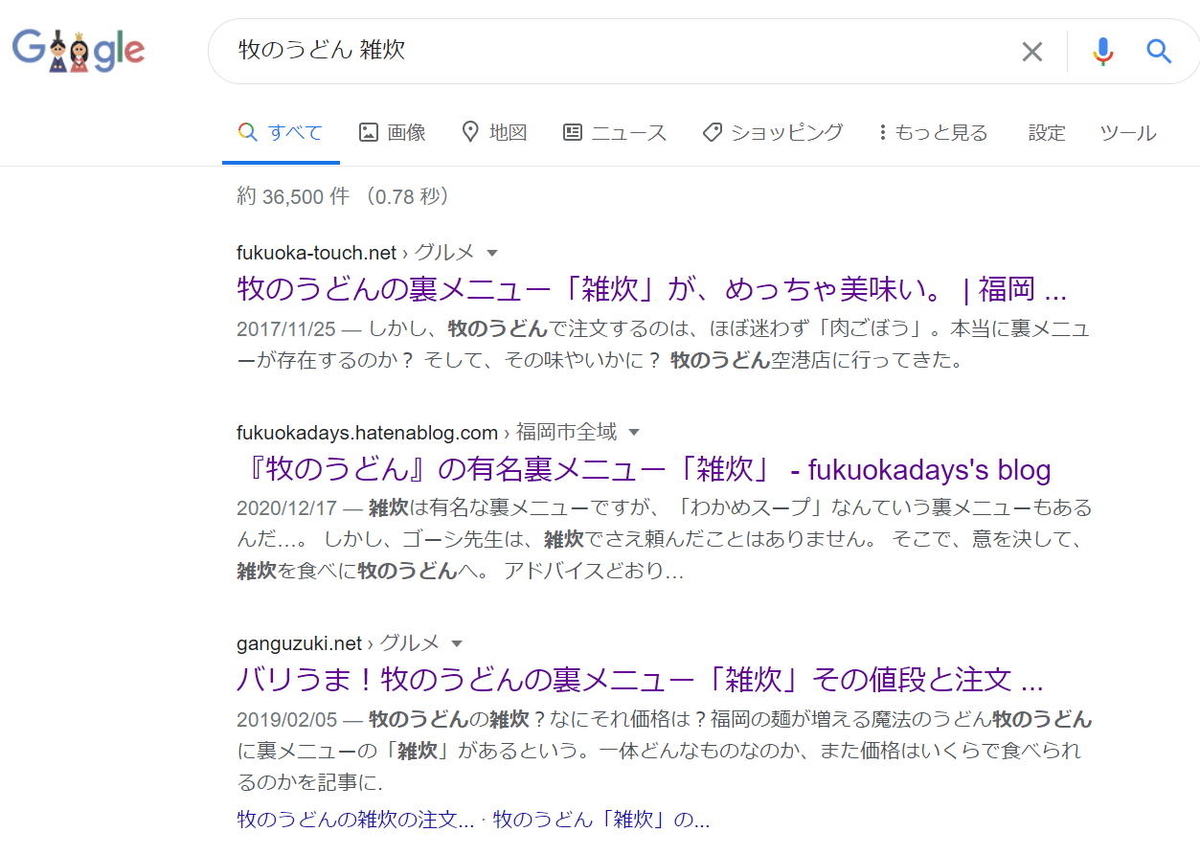The width and height of the screenshot is (1200, 855).
Task: Click the 2020/12/17 snippet date
Action: 288,508
